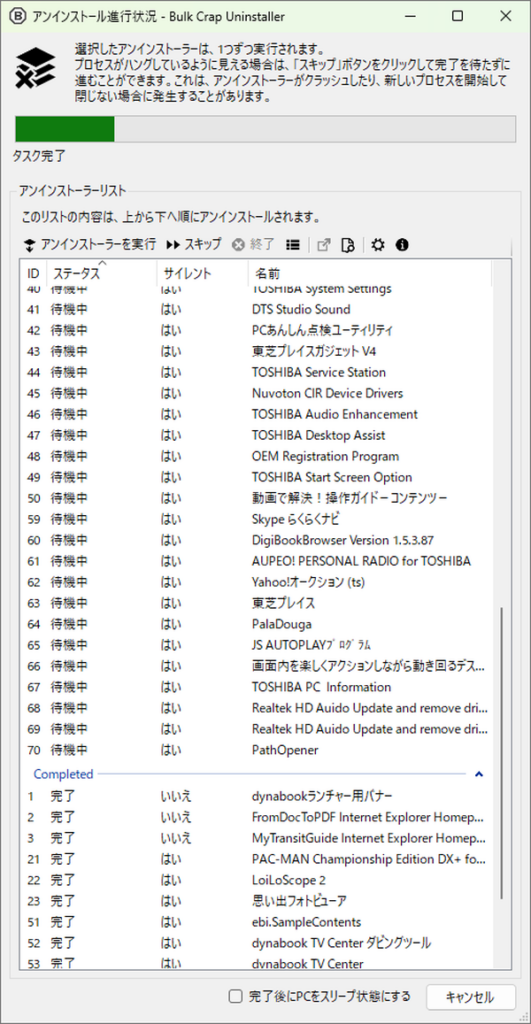Sort by サイレント column header

coord(202,273)
